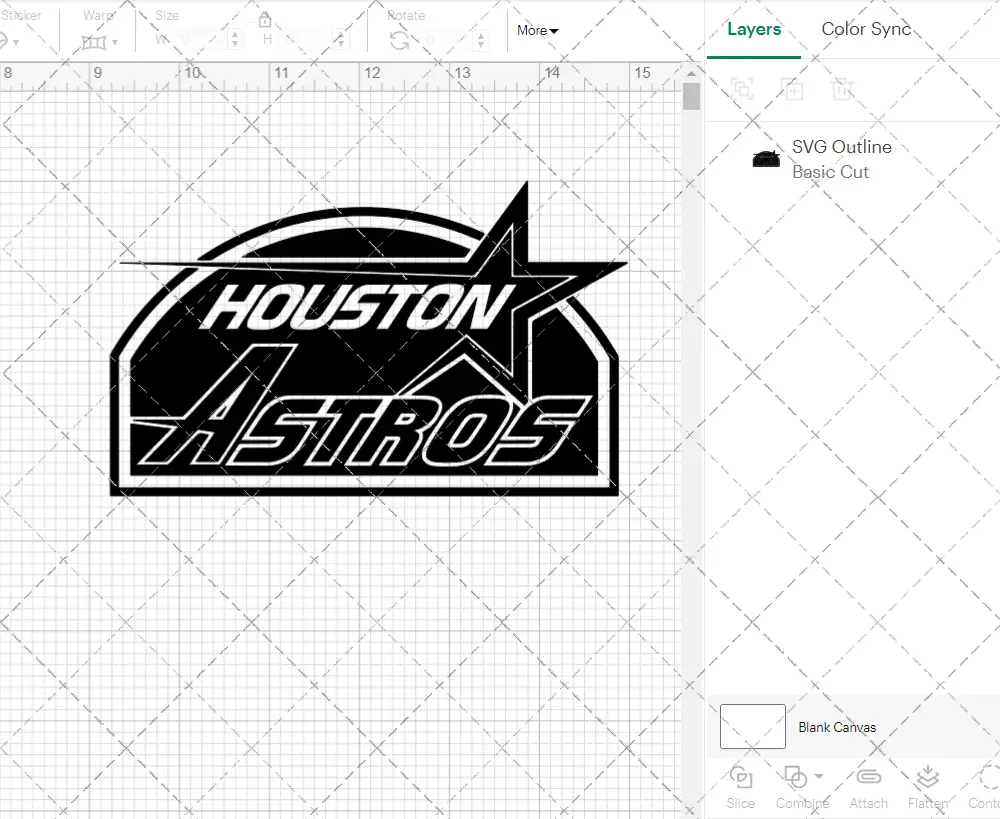Click the Attach icon
Screen dimensions: 1000x819
tap(868, 787)
